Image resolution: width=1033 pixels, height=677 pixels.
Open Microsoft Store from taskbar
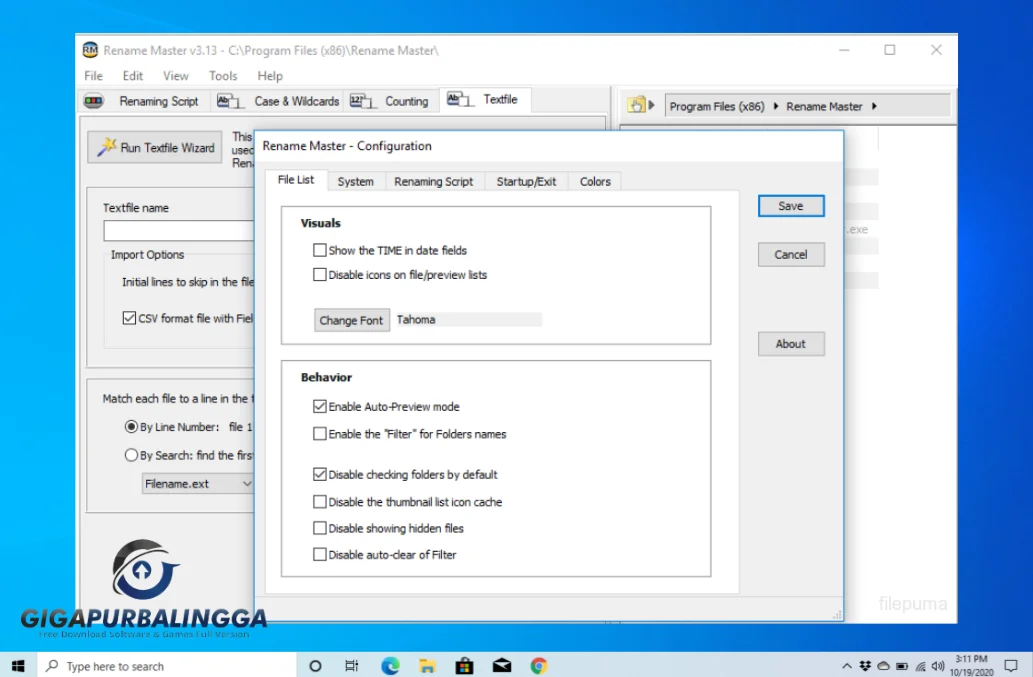click(x=464, y=666)
